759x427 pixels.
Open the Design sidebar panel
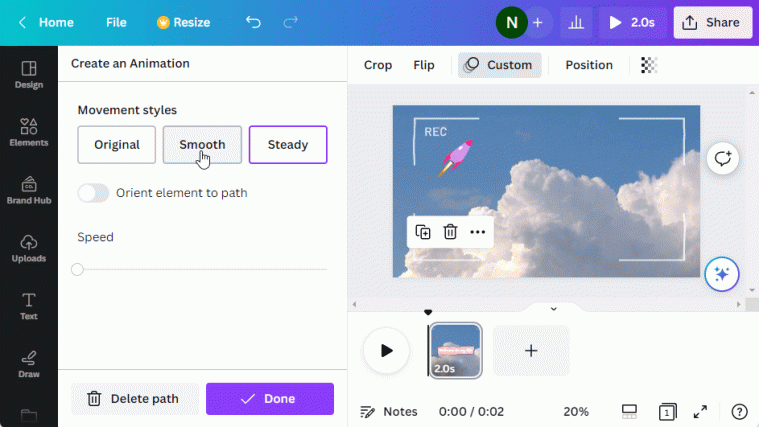(29, 75)
